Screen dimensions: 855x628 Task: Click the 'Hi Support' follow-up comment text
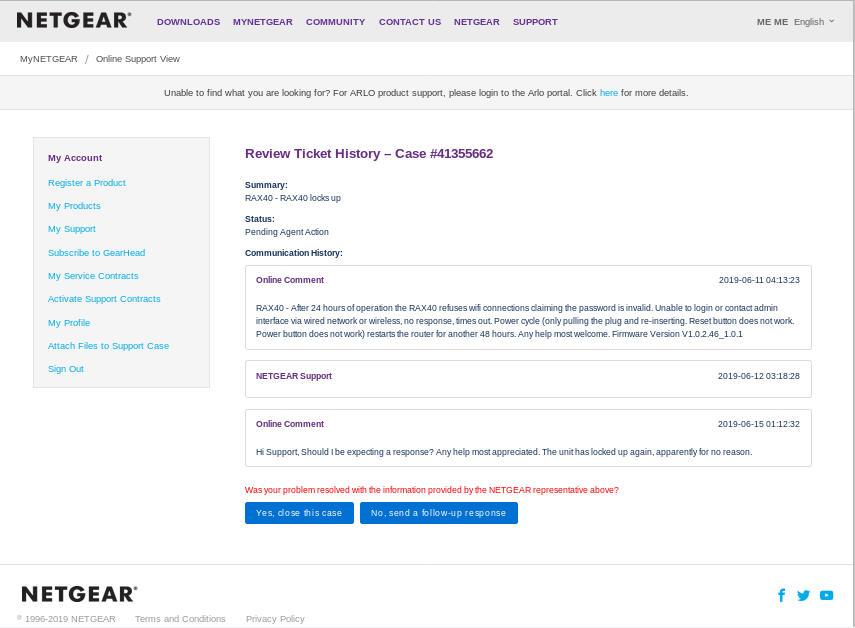(x=504, y=452)
